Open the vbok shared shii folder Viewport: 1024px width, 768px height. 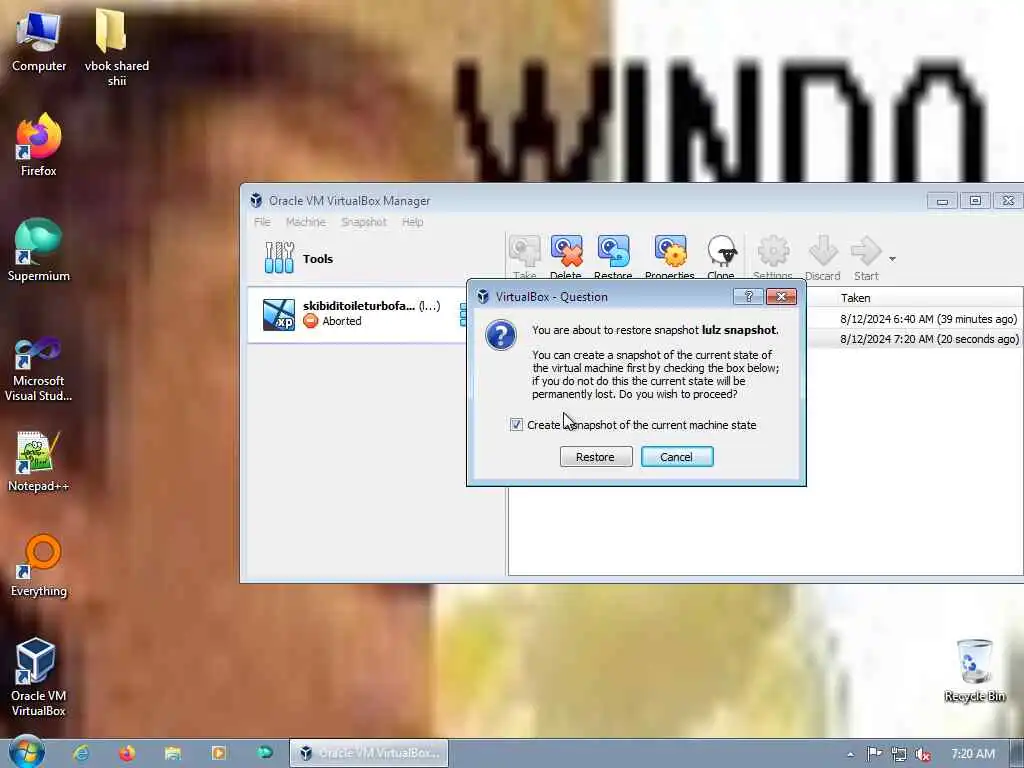tap(116, 47)
